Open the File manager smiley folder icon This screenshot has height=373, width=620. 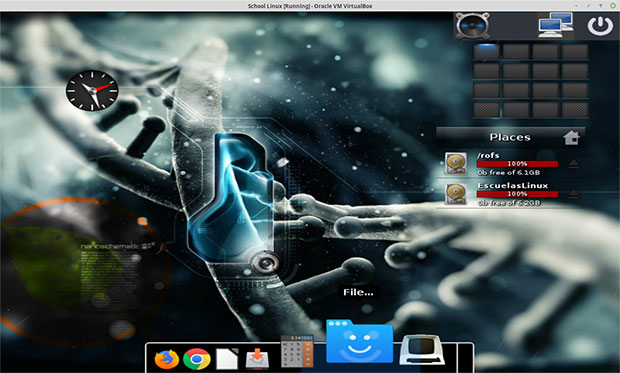coord(359,341)
